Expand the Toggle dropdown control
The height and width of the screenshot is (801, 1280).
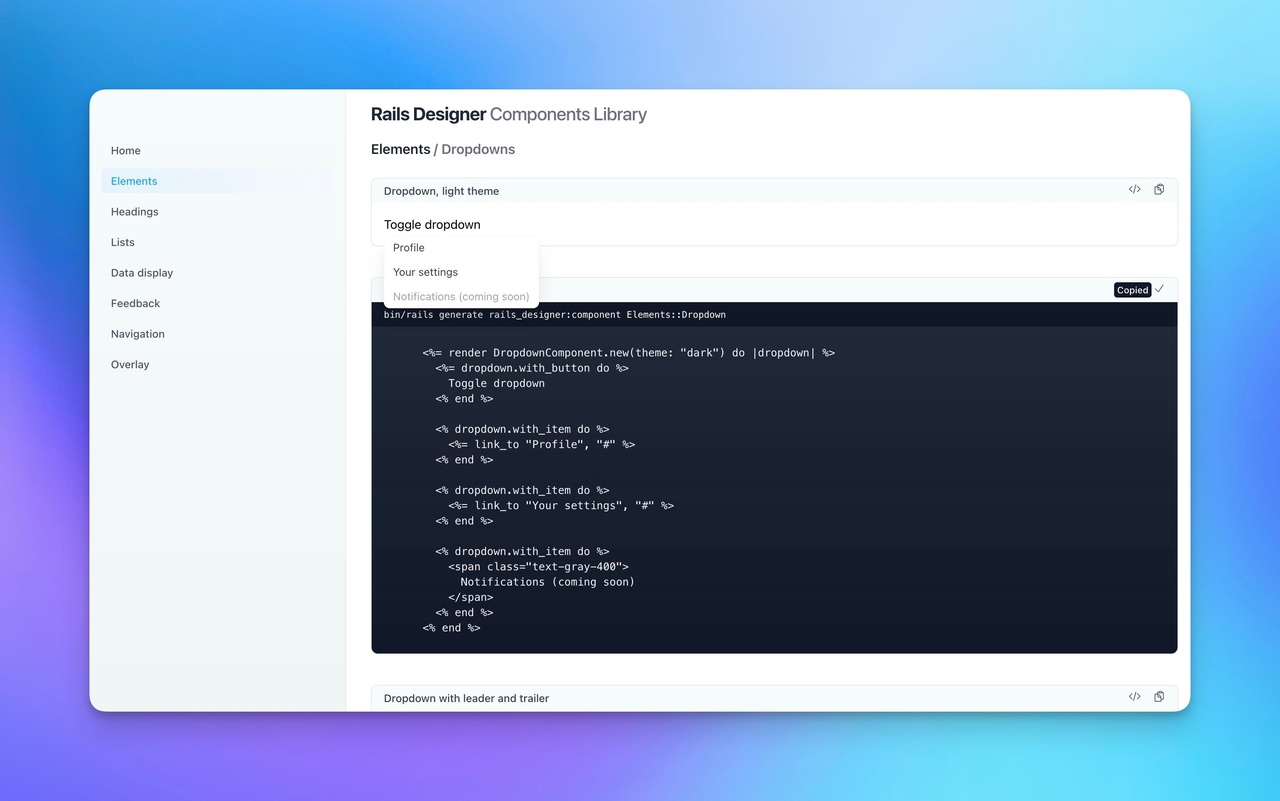point(432,224)
